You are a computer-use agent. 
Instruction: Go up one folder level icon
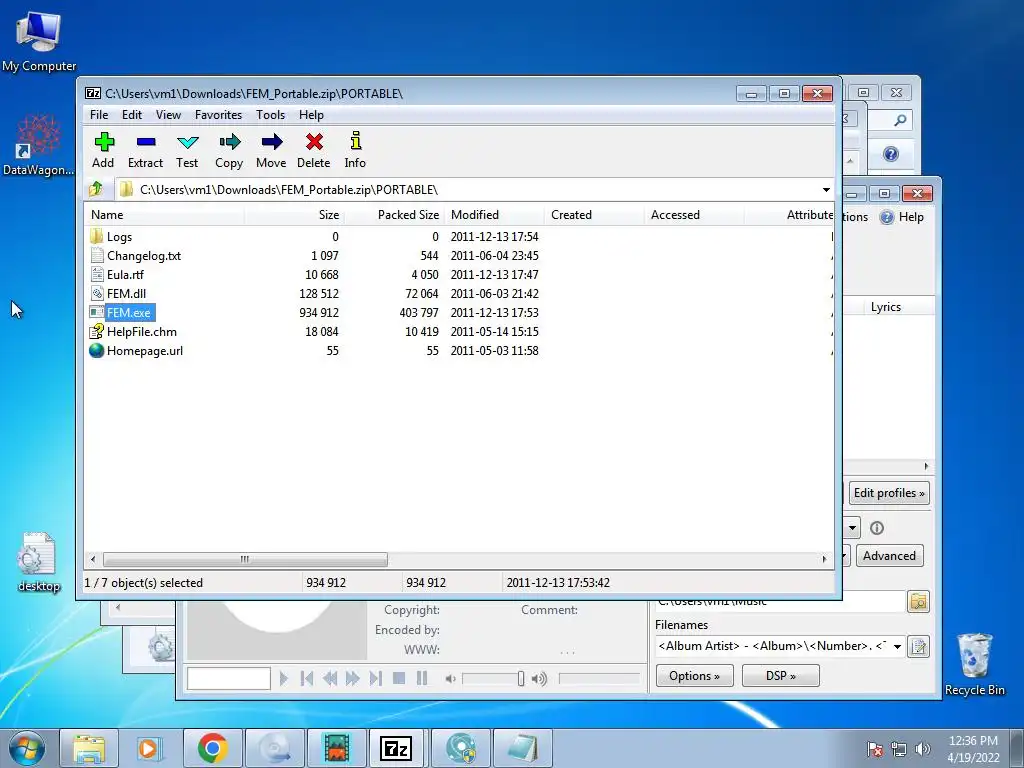96,189
